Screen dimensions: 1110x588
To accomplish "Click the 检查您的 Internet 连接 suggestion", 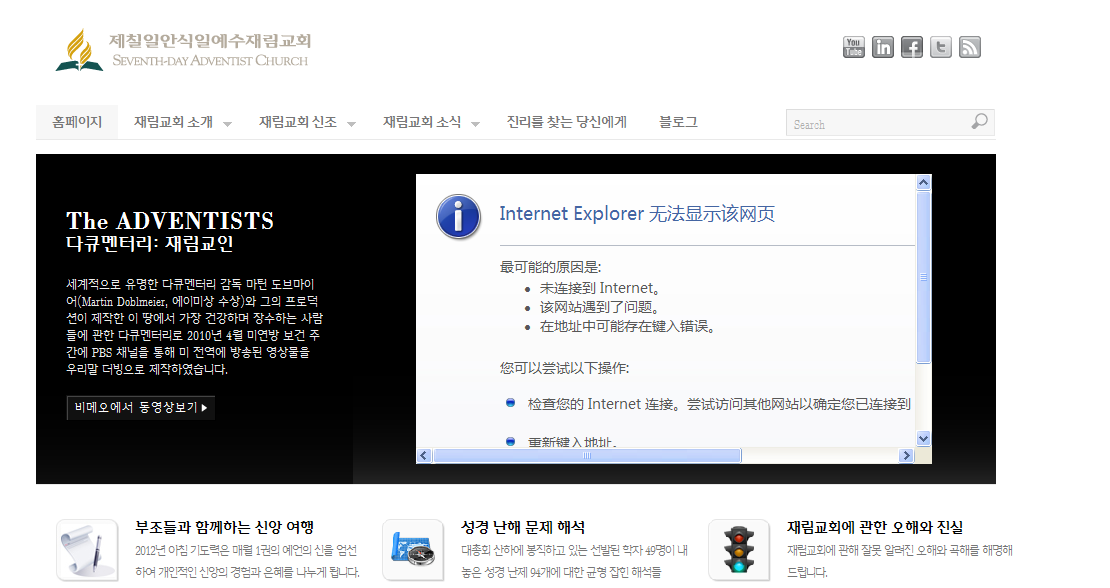I will [719, 404].
